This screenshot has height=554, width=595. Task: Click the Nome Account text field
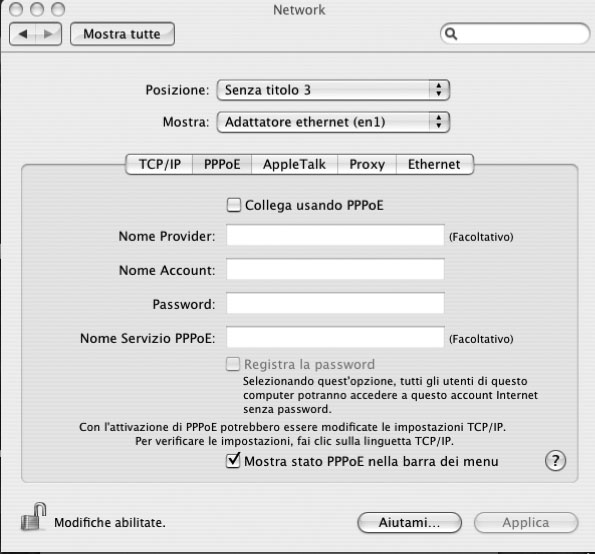point(335,269)
